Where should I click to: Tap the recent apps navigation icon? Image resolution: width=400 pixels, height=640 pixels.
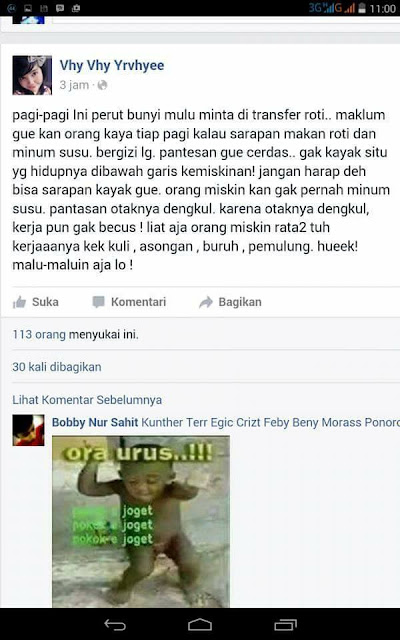[285, 624]
